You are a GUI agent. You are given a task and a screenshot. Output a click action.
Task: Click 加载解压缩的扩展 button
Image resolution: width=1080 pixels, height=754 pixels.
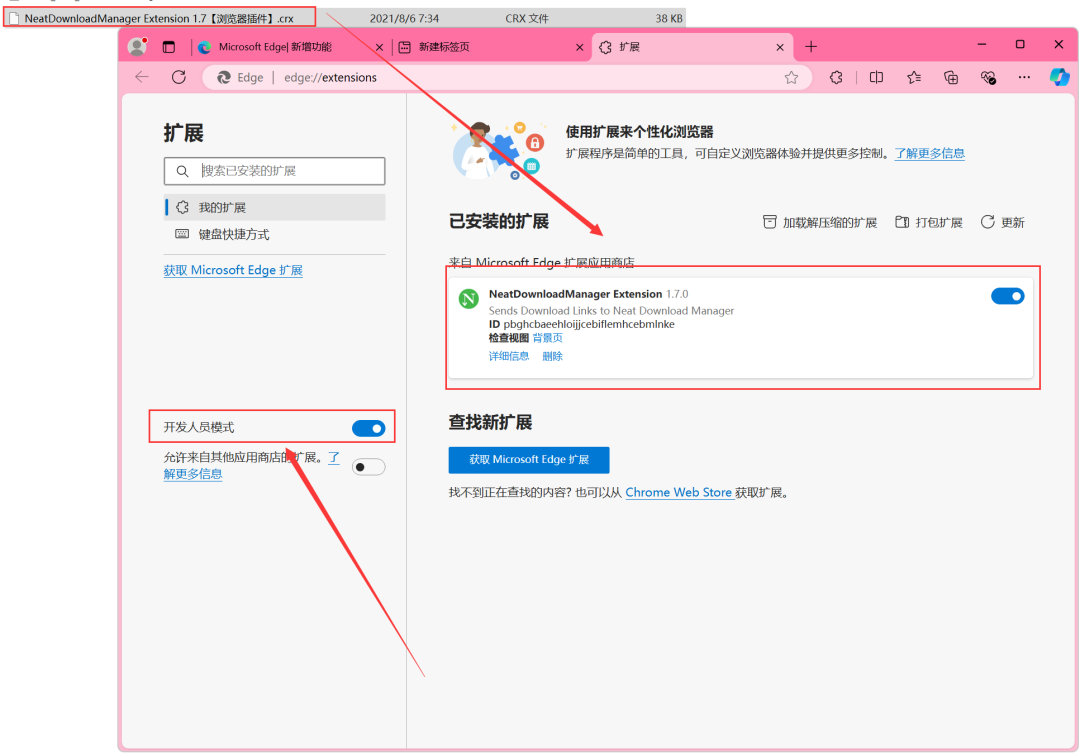click(x=820, y=222)
